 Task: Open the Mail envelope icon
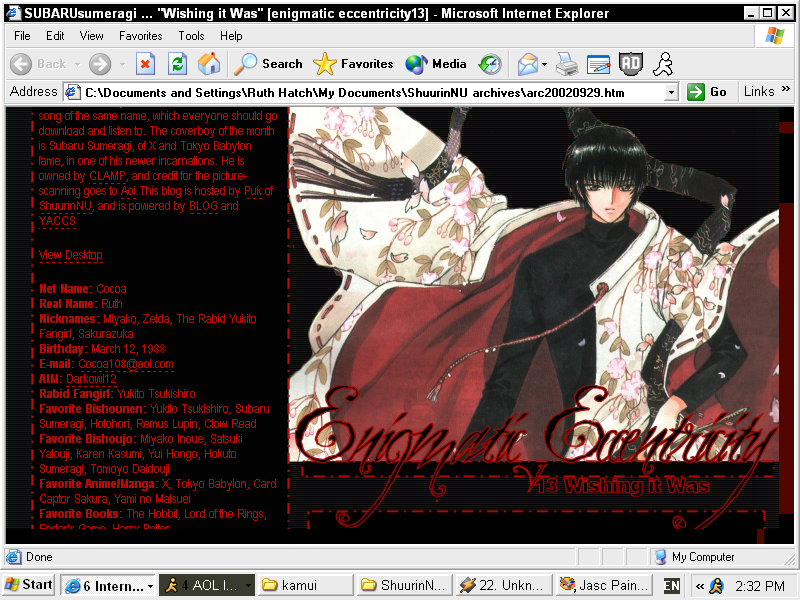[528, 64]
